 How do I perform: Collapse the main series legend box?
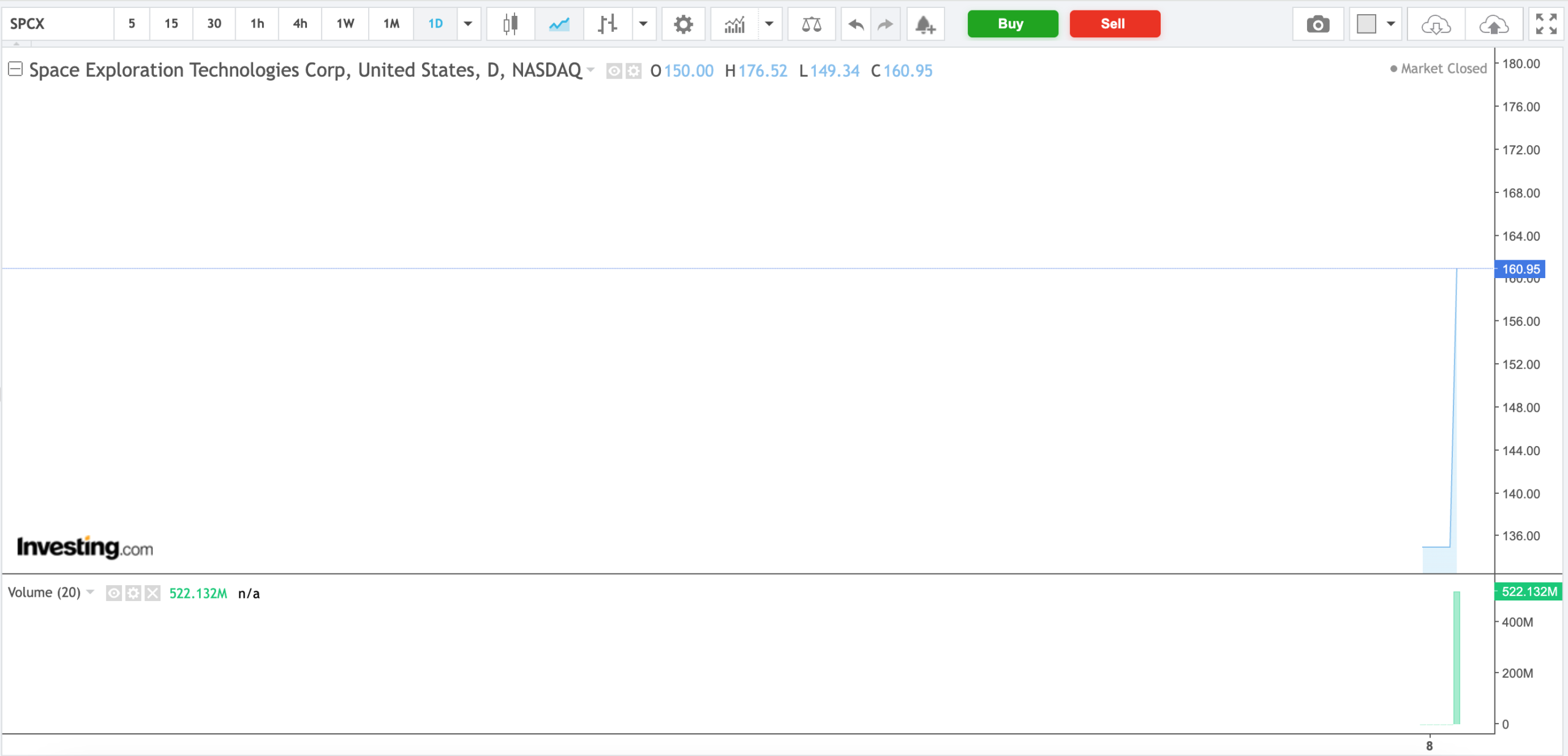[x=15, y=69]
